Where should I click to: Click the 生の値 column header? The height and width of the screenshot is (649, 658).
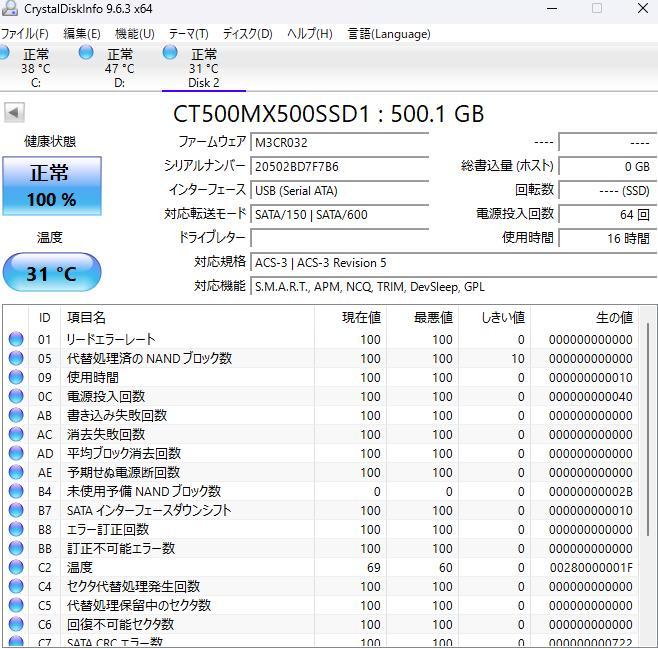tap(584, 317)
